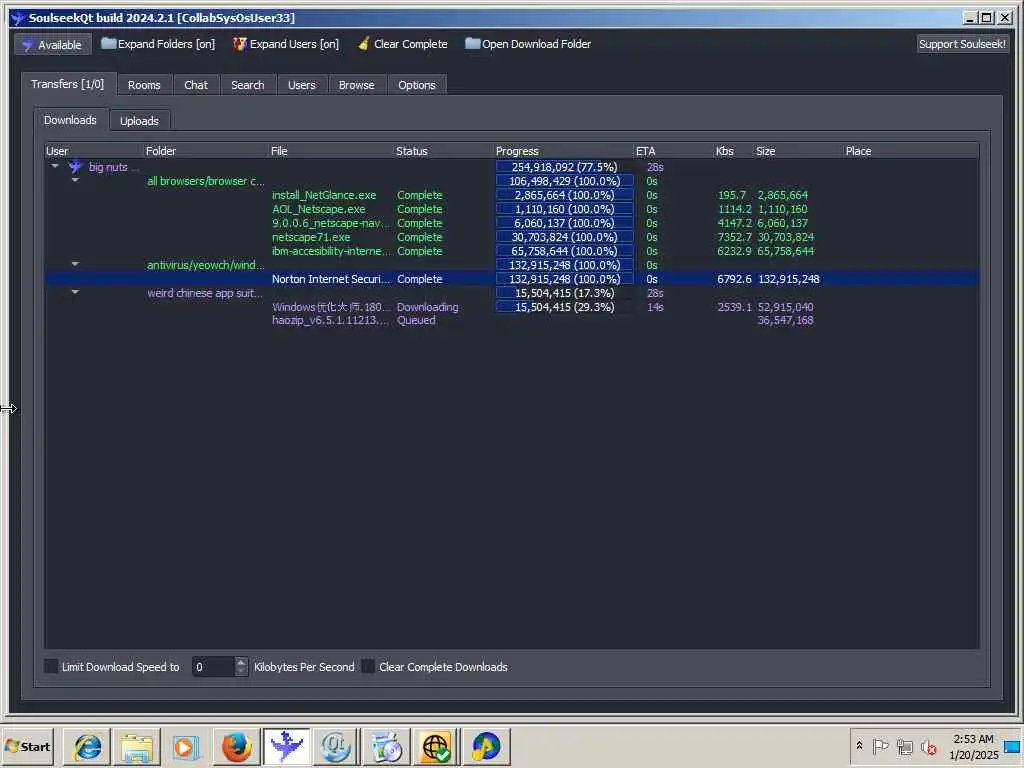Click the SoulseekQt title bar icon
The width and height of the screenshot is (1024, 768).
[x=18, y=18]
